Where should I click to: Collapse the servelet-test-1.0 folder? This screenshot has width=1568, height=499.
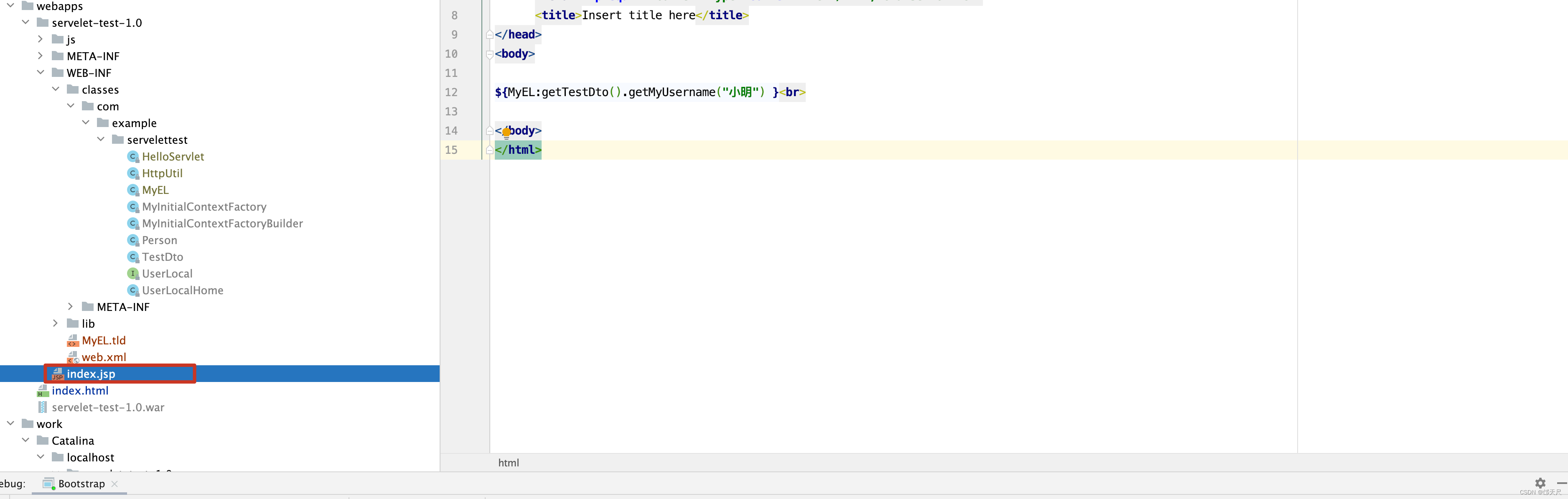[25, 23]
